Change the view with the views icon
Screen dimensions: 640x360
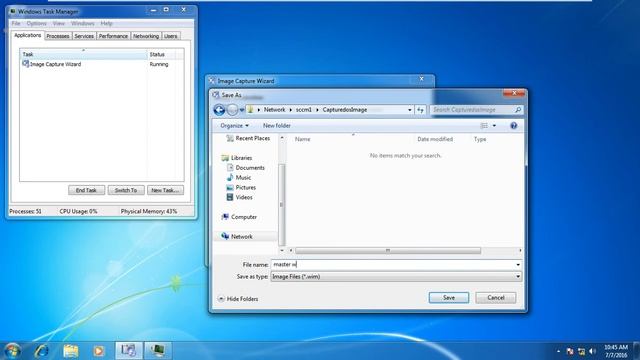point(484,126)
